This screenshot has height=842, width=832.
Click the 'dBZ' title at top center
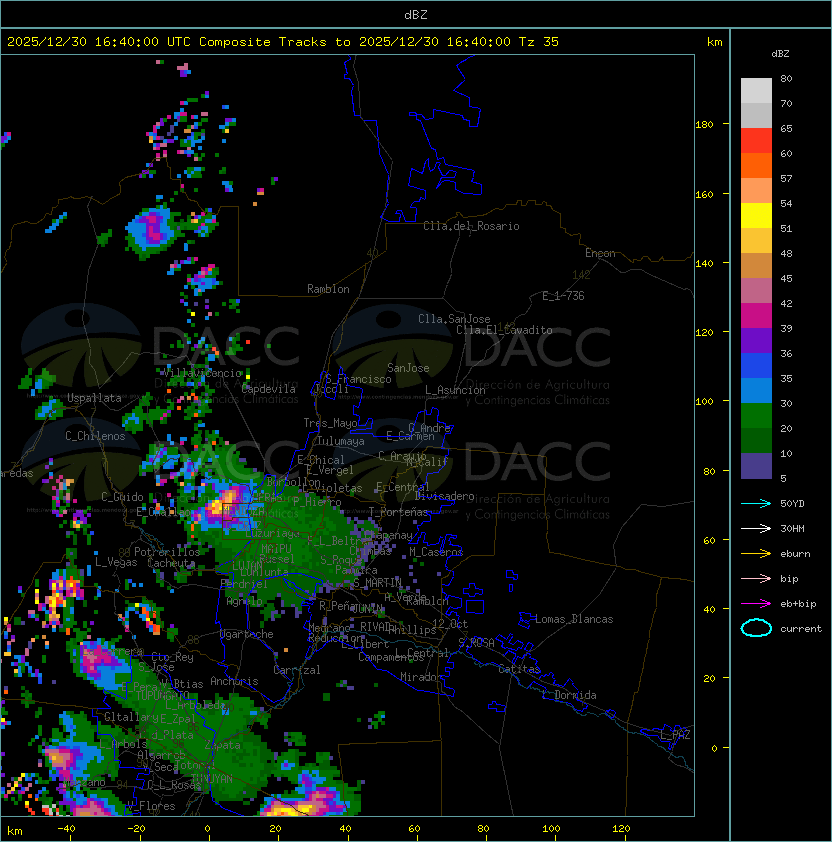[x=416, y=14]
